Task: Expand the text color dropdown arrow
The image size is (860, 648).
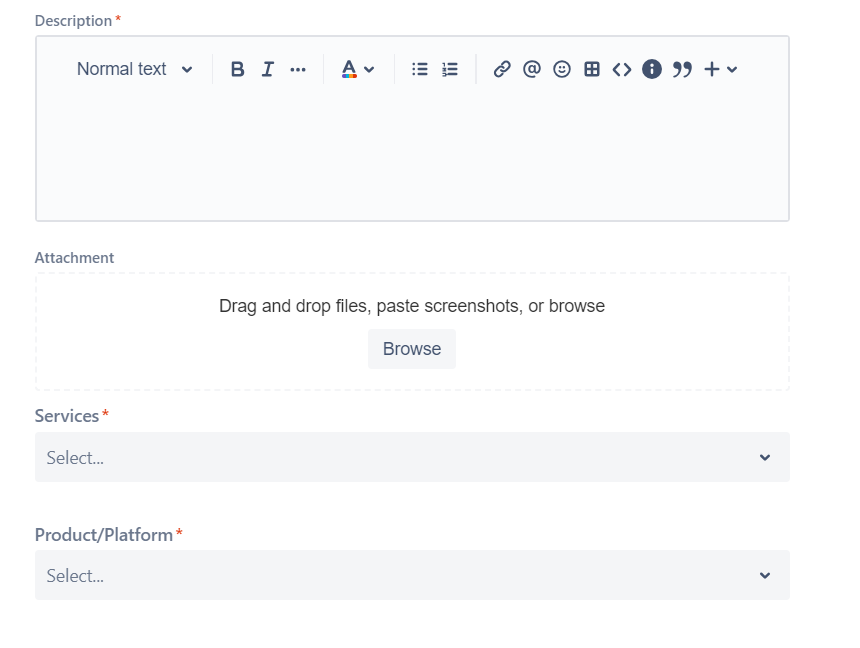Action: point(369,70)
